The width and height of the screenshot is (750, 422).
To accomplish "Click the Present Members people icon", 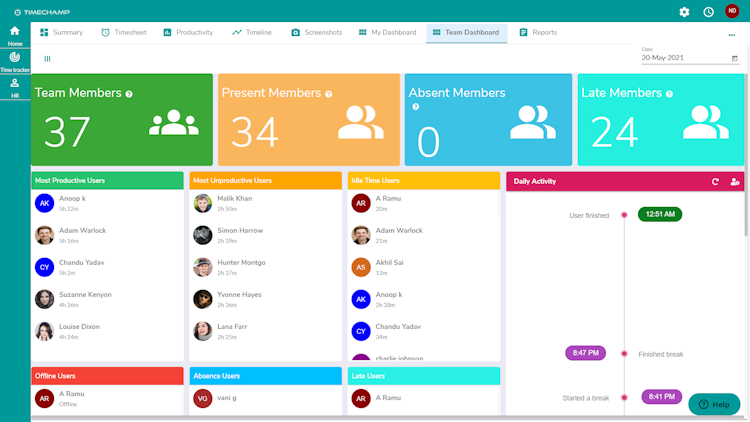I will (361, 122).
